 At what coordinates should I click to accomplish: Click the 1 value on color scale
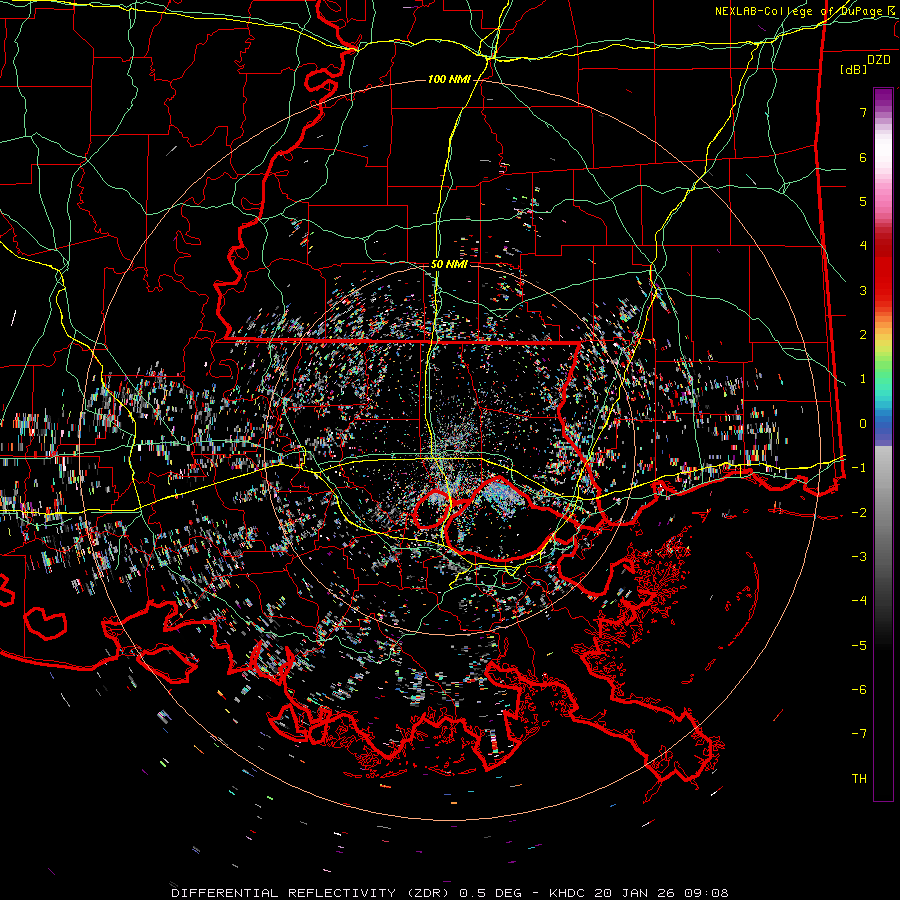click(x=863, y=379)
